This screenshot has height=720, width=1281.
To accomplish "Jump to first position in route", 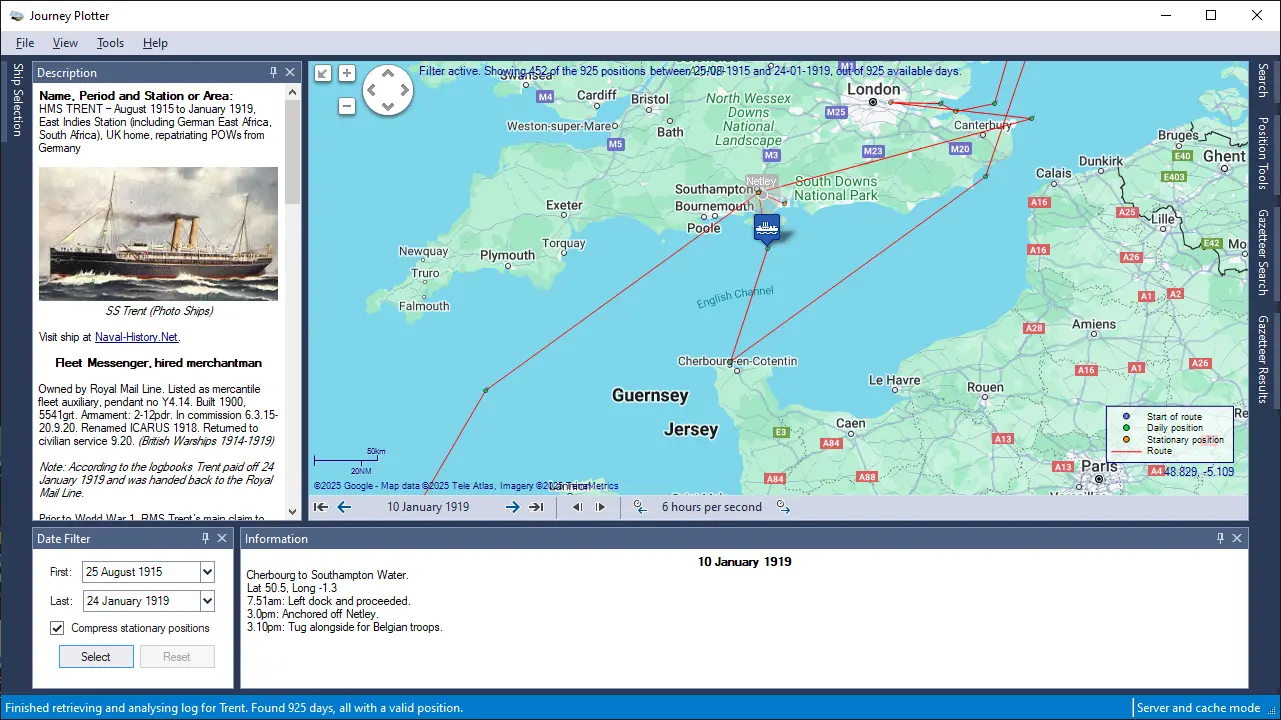I will click(x=321, y=507).
